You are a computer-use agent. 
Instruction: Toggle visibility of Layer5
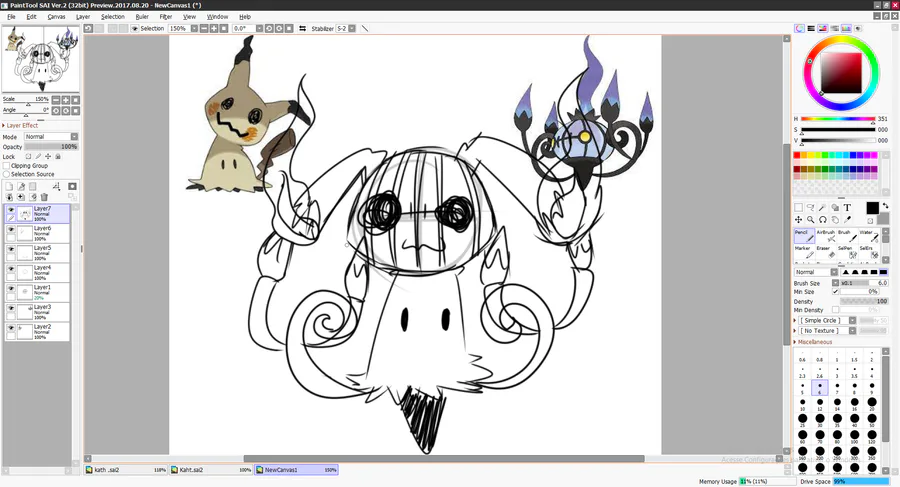coord(11,249)
